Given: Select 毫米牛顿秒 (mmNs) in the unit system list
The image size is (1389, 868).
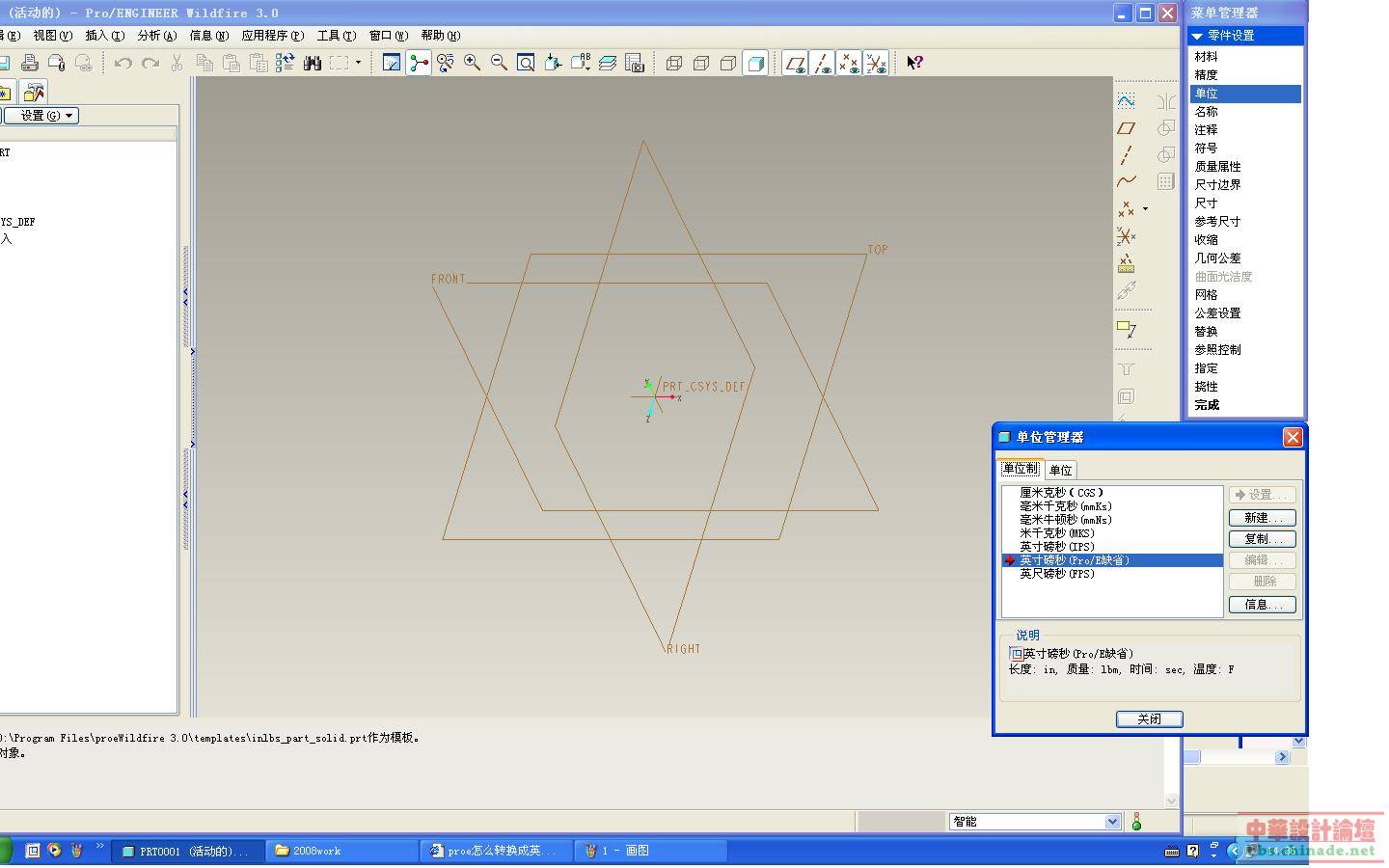Looking at the screenshot, I should (x=1066, y=520).
